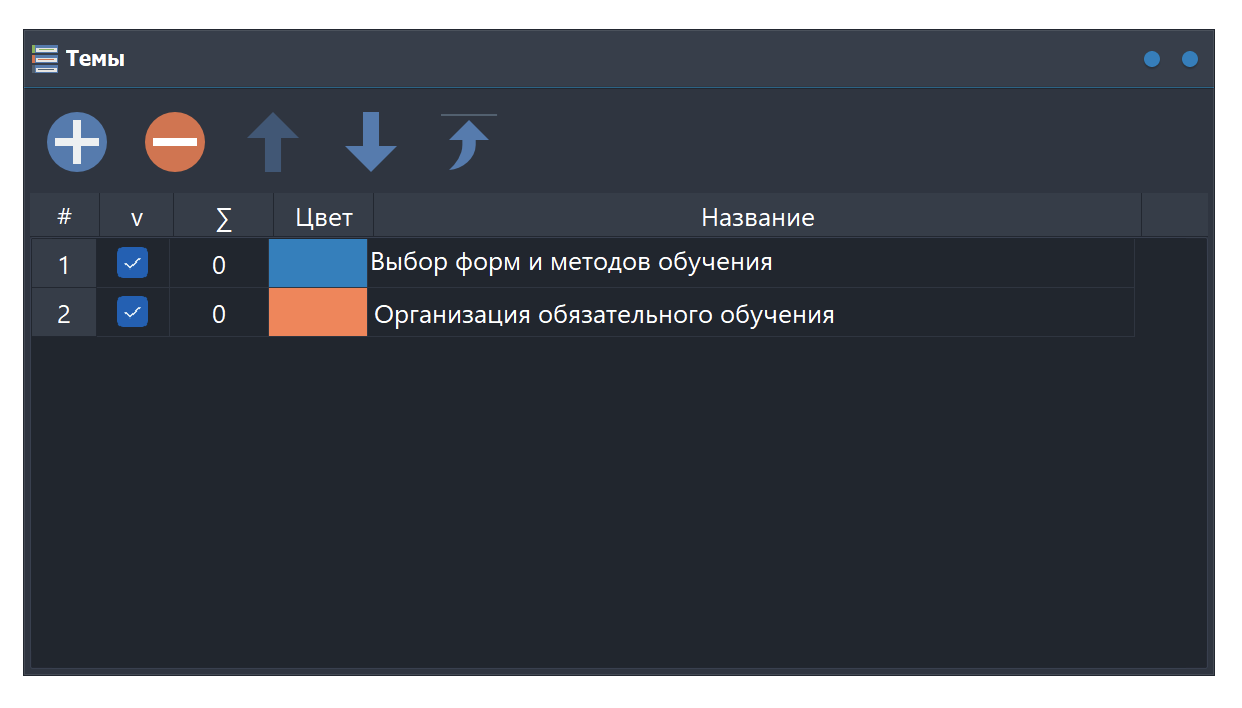Move selected theme up with arrow icon

coord(273,142)
